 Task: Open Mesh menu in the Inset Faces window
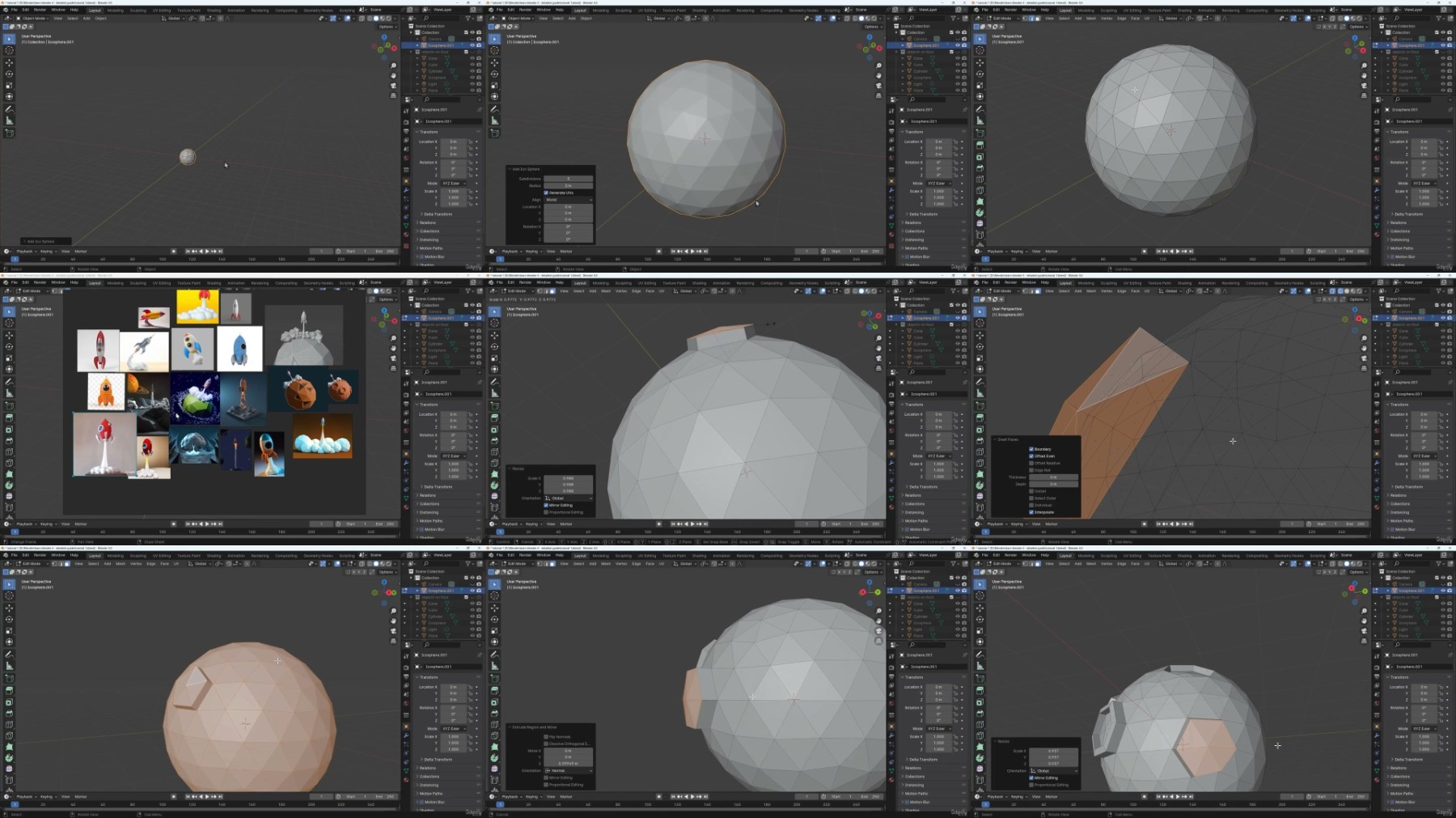coord(1091,291)
